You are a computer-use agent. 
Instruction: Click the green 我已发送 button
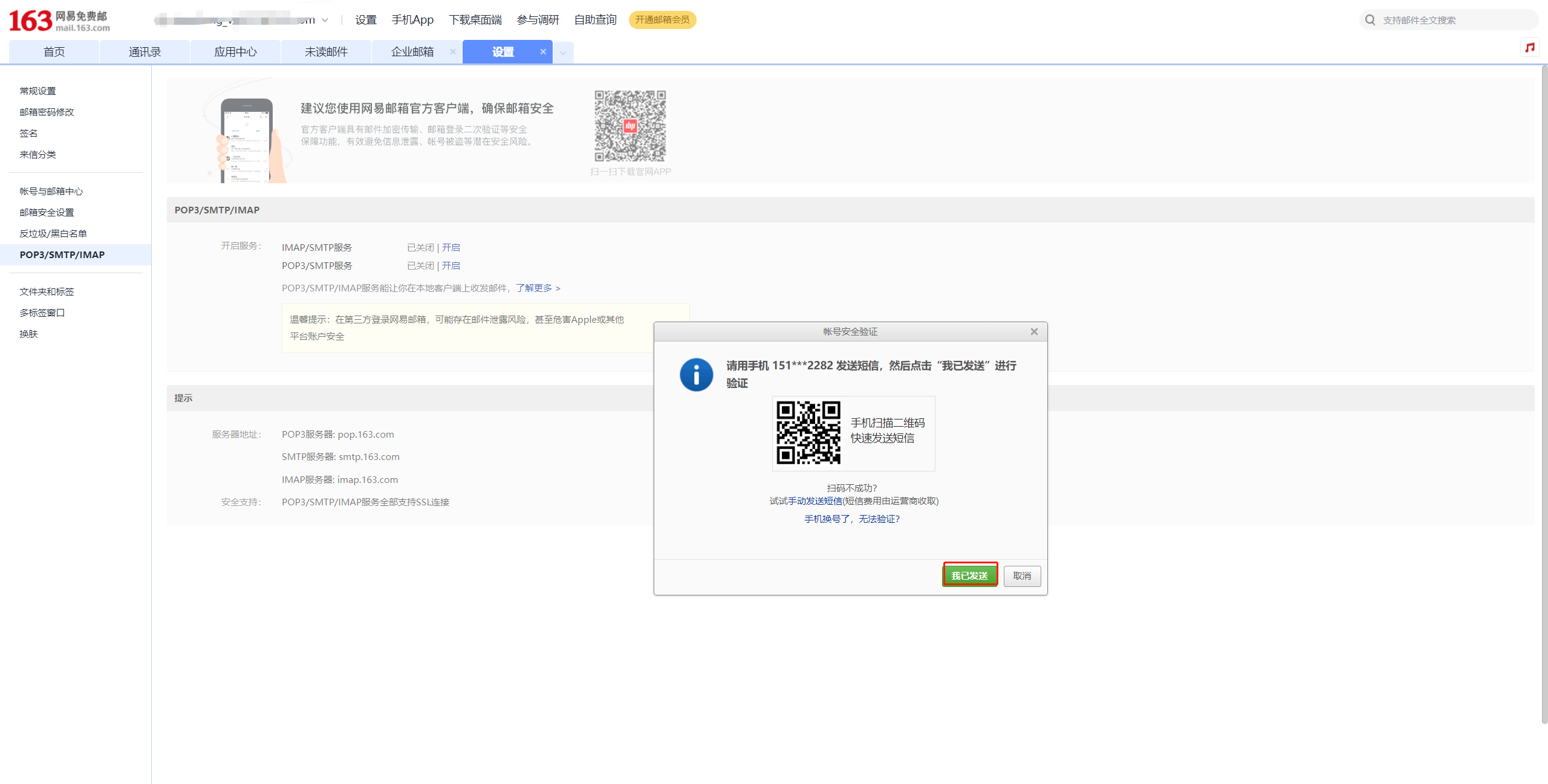[x=969, y=575]
